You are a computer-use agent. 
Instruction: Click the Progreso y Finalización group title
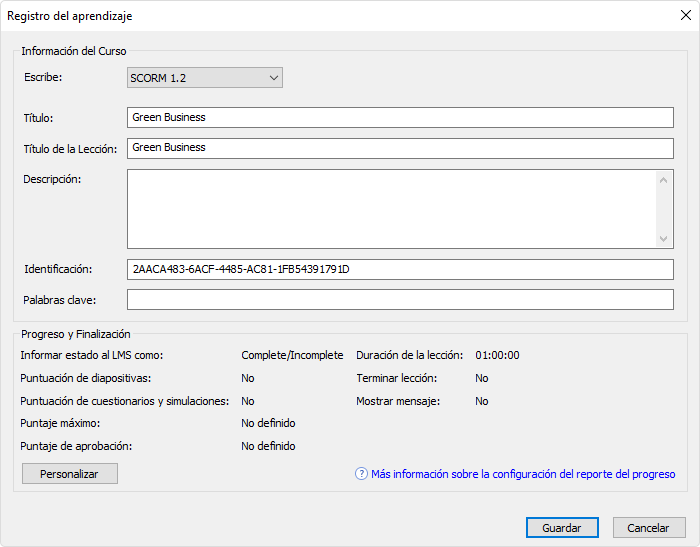point(76,334)
